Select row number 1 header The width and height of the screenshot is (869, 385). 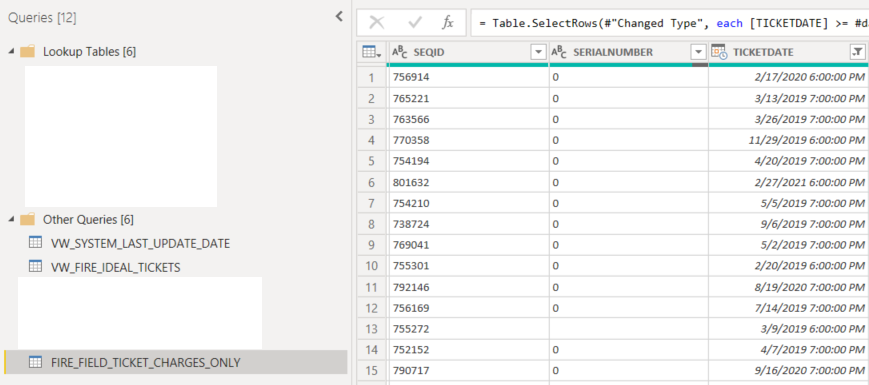372,78
